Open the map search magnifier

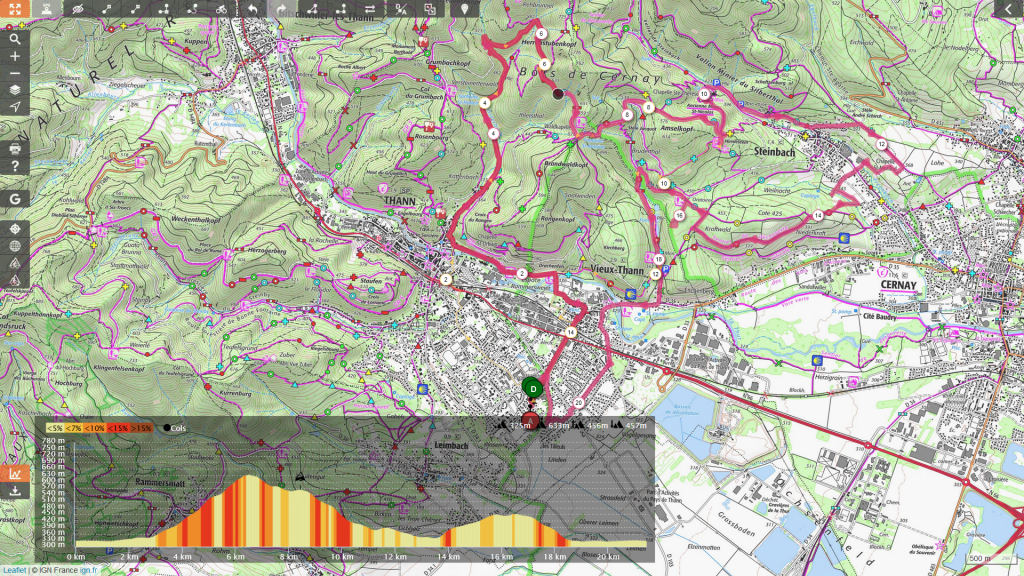tap(15, 39)
